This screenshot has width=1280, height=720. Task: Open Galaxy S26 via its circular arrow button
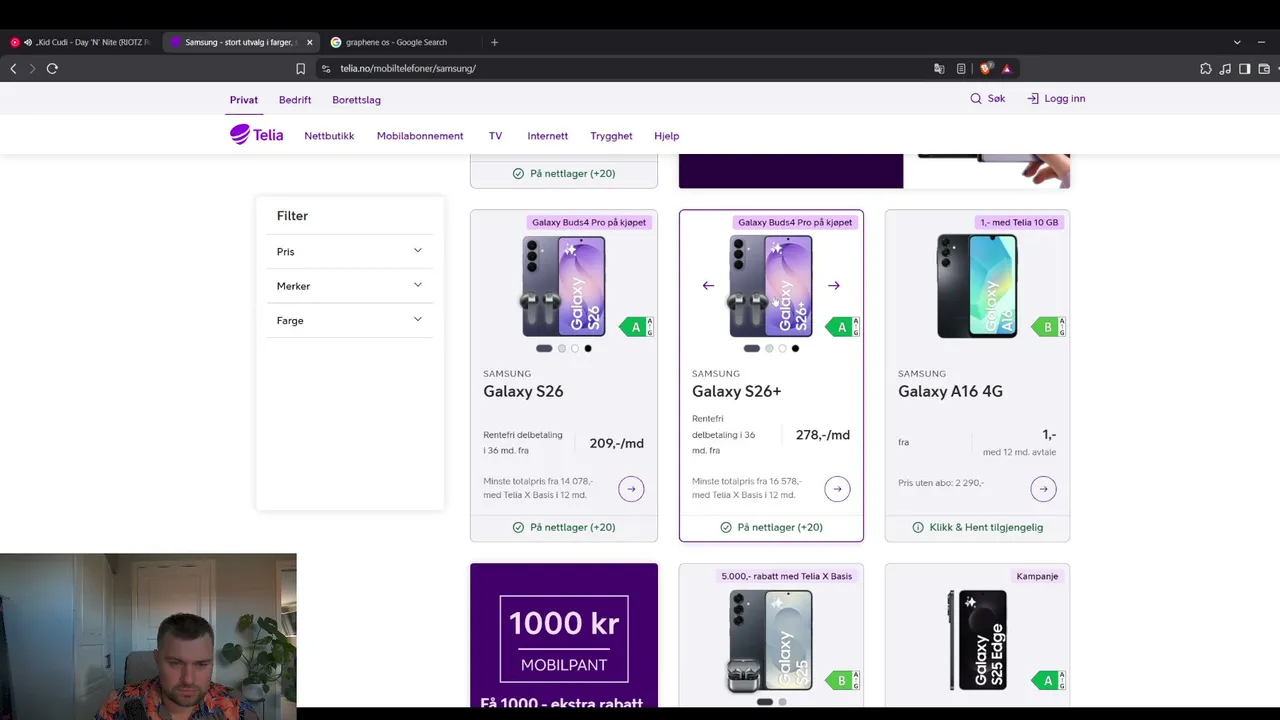click(631, 489)
